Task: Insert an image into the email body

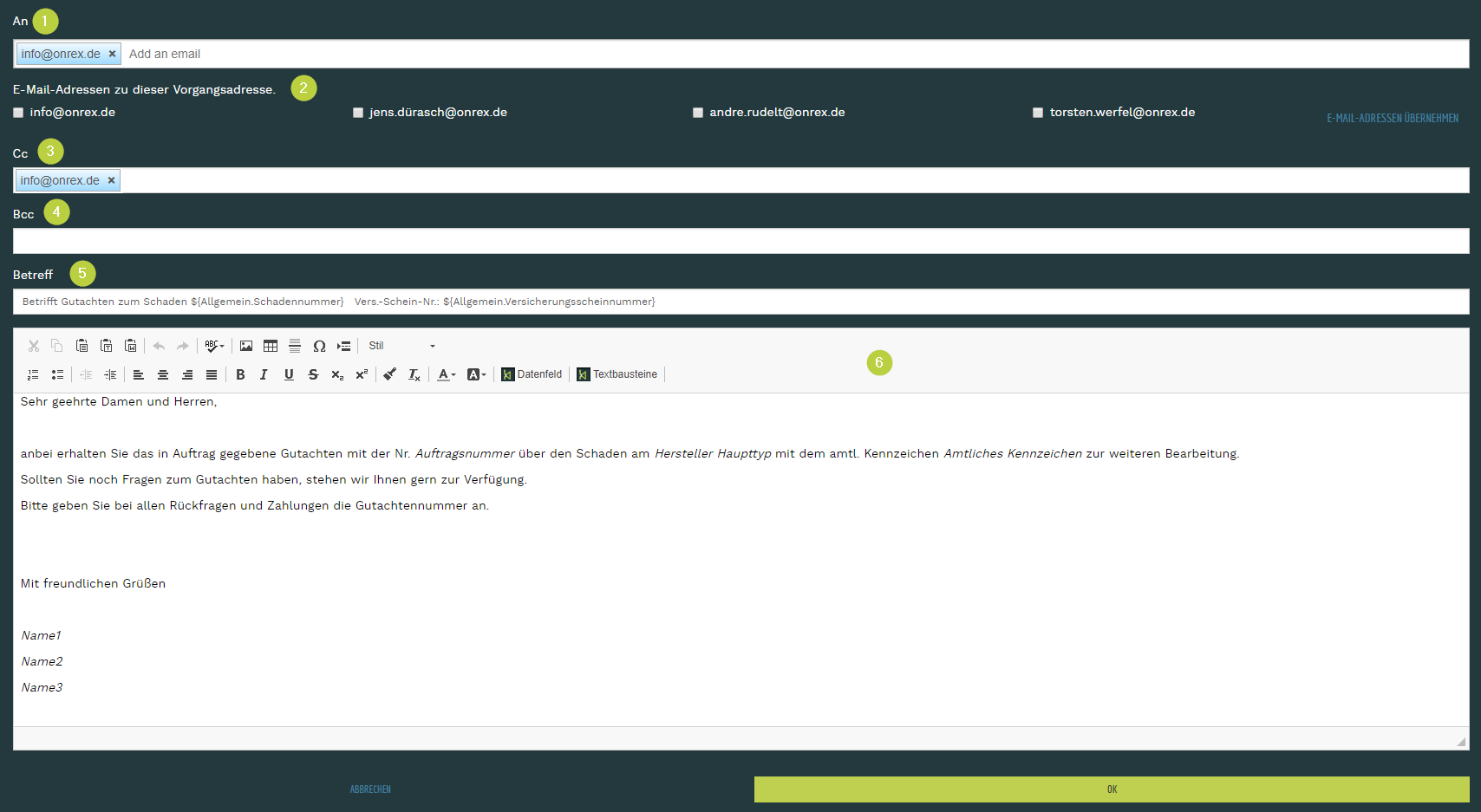Action: pos(246,346)
